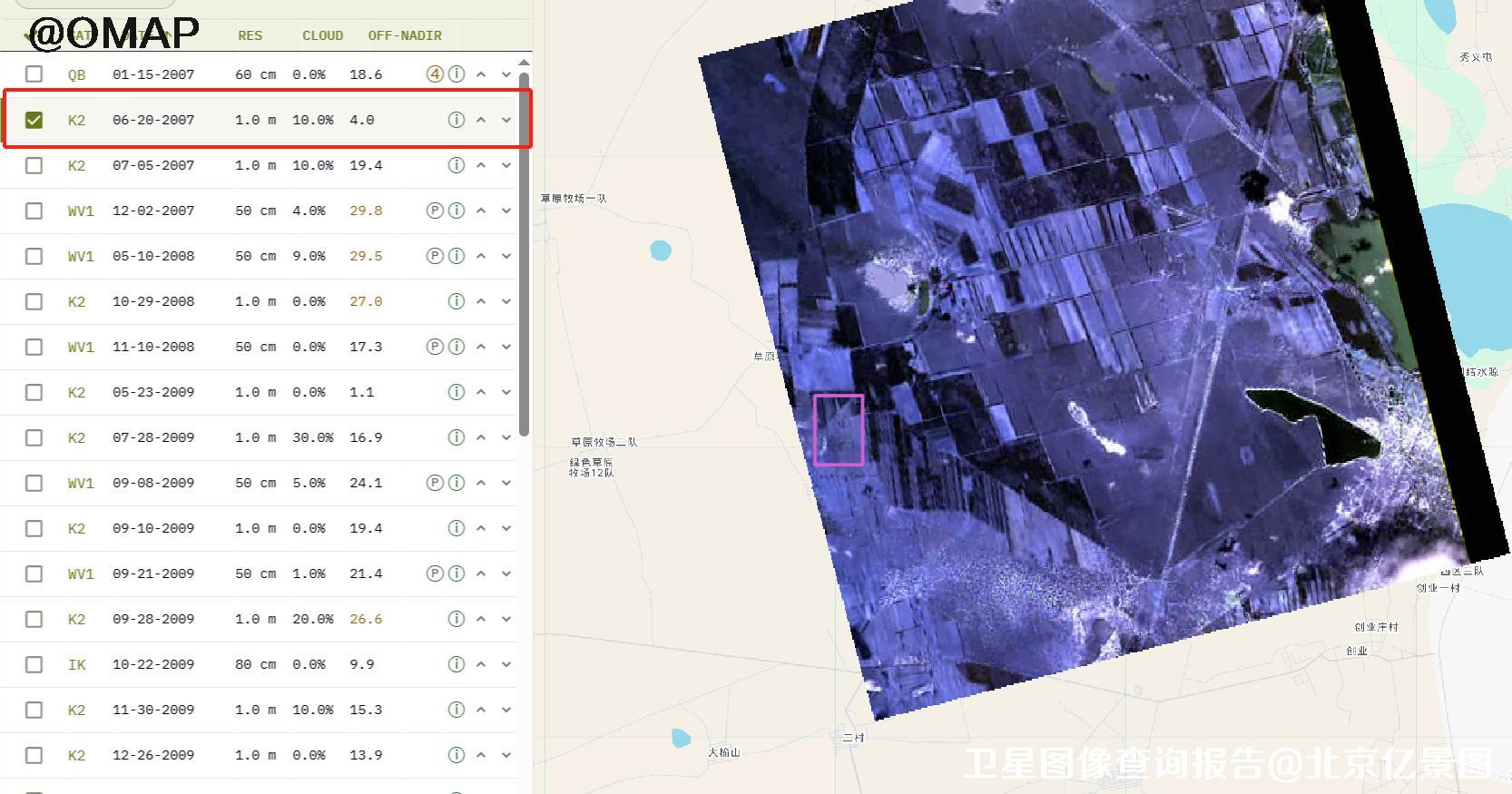Uncheck the K2 06-20-2007 image checkbox

click(x=34, y=120)
